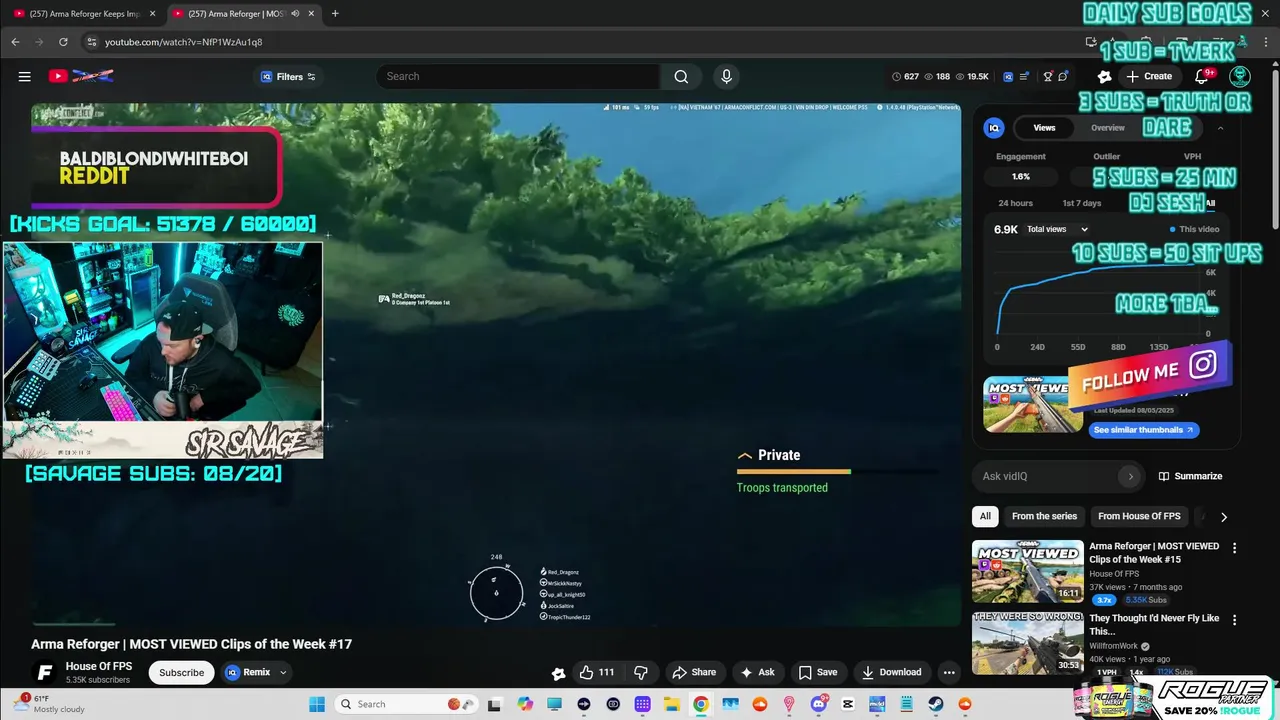Go to the YouTube home logo
1280x720 pixels.
coord(81,76)
